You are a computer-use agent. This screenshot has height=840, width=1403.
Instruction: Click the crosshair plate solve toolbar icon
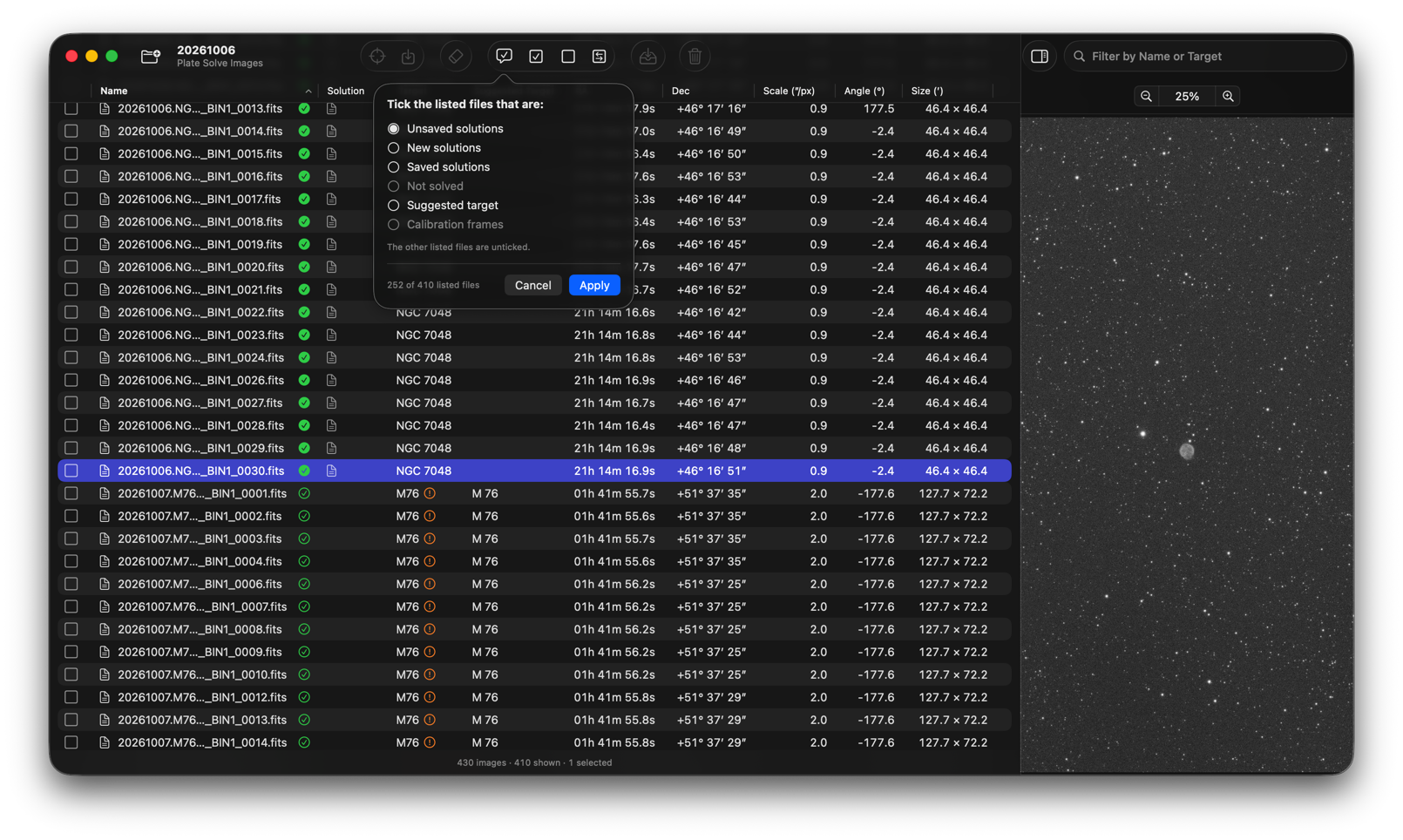coord(377,57)
